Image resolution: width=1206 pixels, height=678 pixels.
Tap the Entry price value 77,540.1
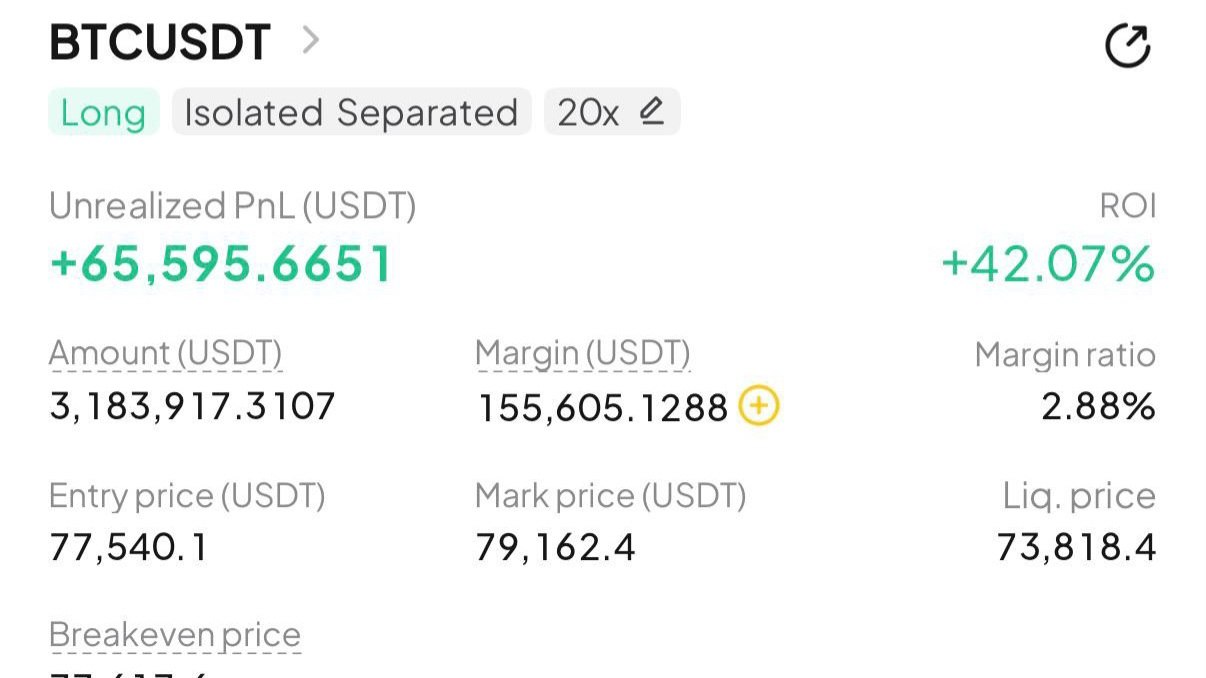click(x=129, y=548)
